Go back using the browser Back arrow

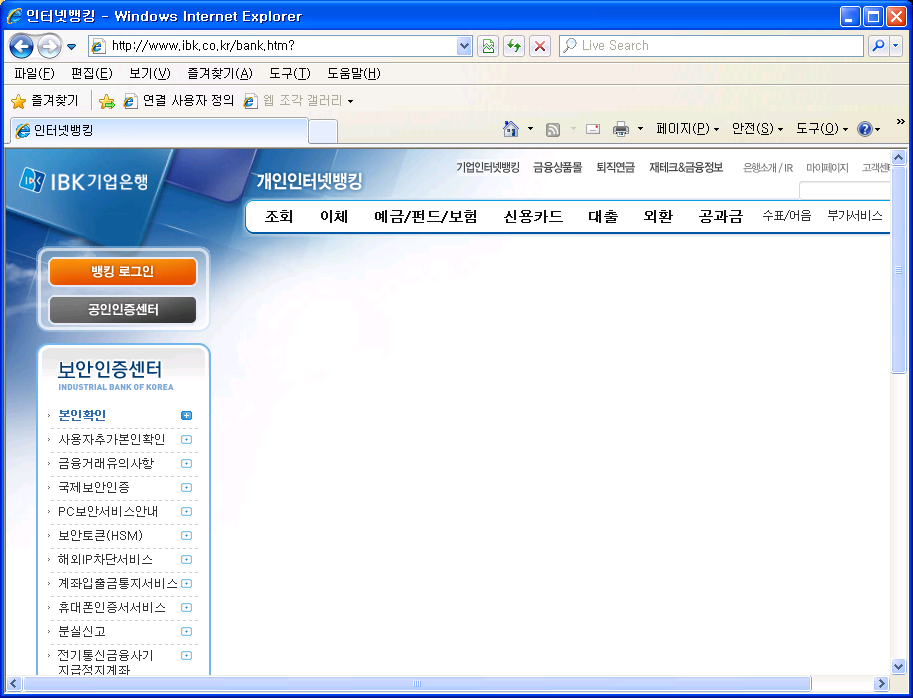point(22,46)
